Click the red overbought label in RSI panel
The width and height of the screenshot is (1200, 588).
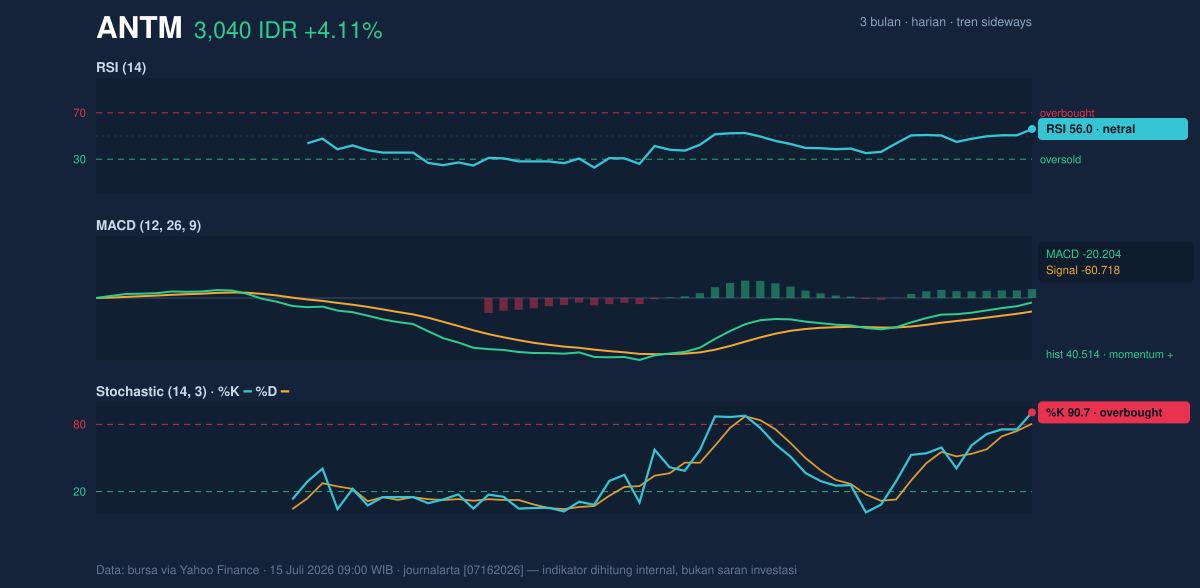point(1067,113)
